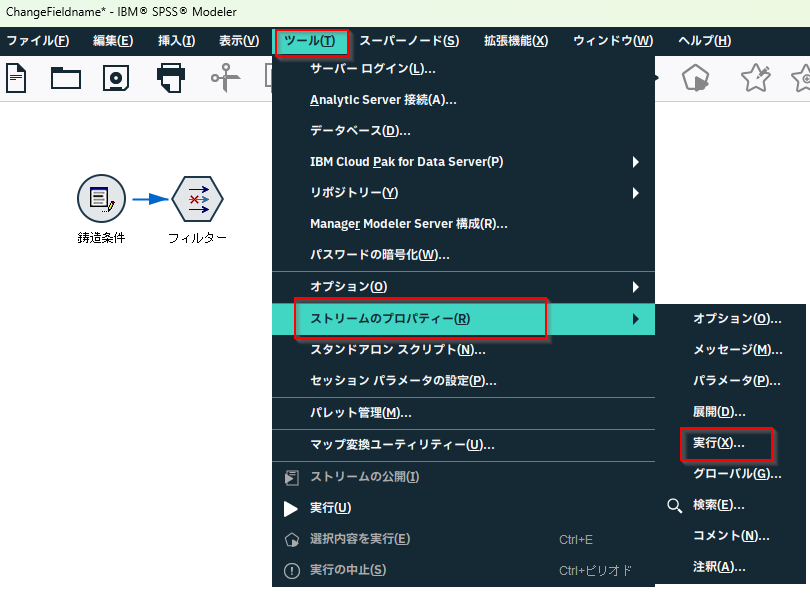Choose パラメータ(P)... in submenu
810x596 pixels.
730,381
